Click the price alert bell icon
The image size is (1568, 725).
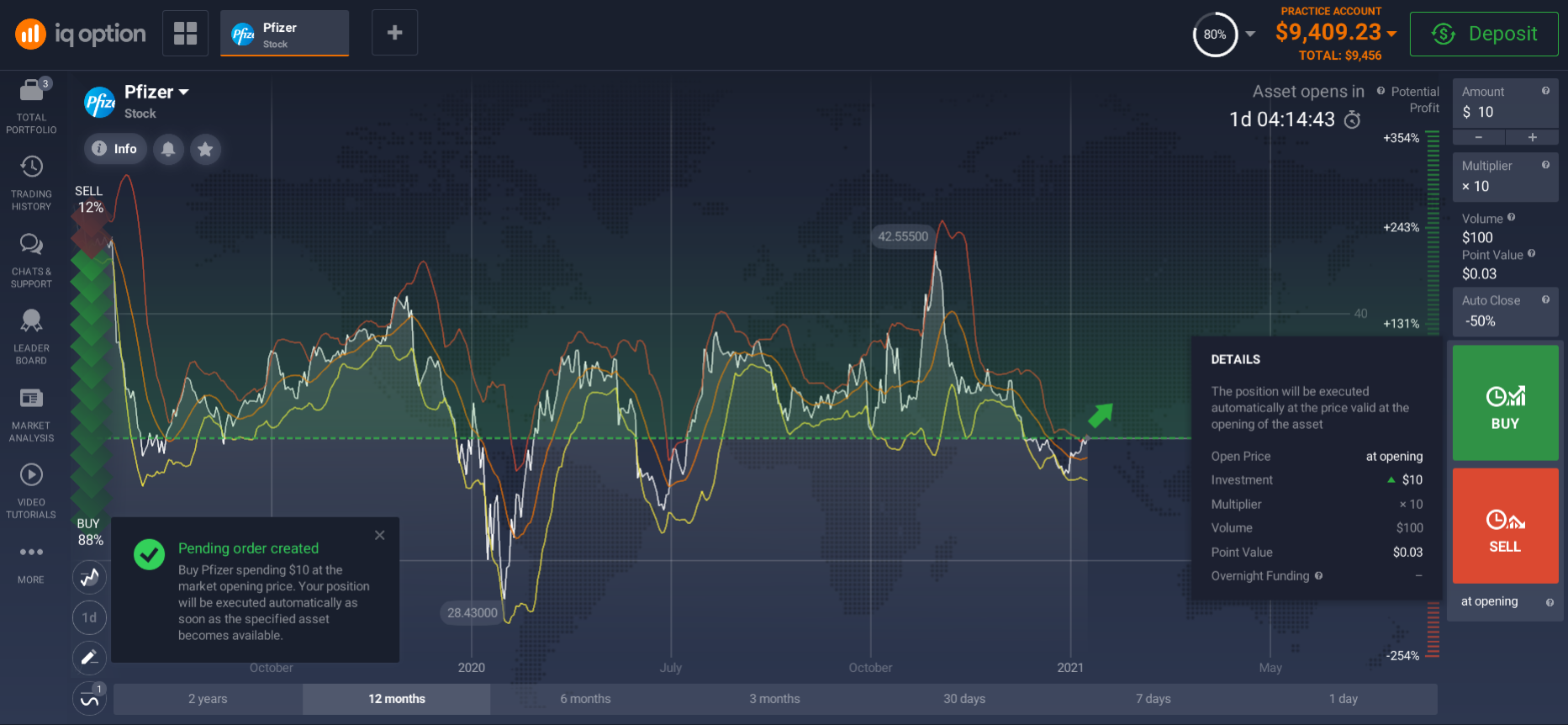[x=168, y=149]
